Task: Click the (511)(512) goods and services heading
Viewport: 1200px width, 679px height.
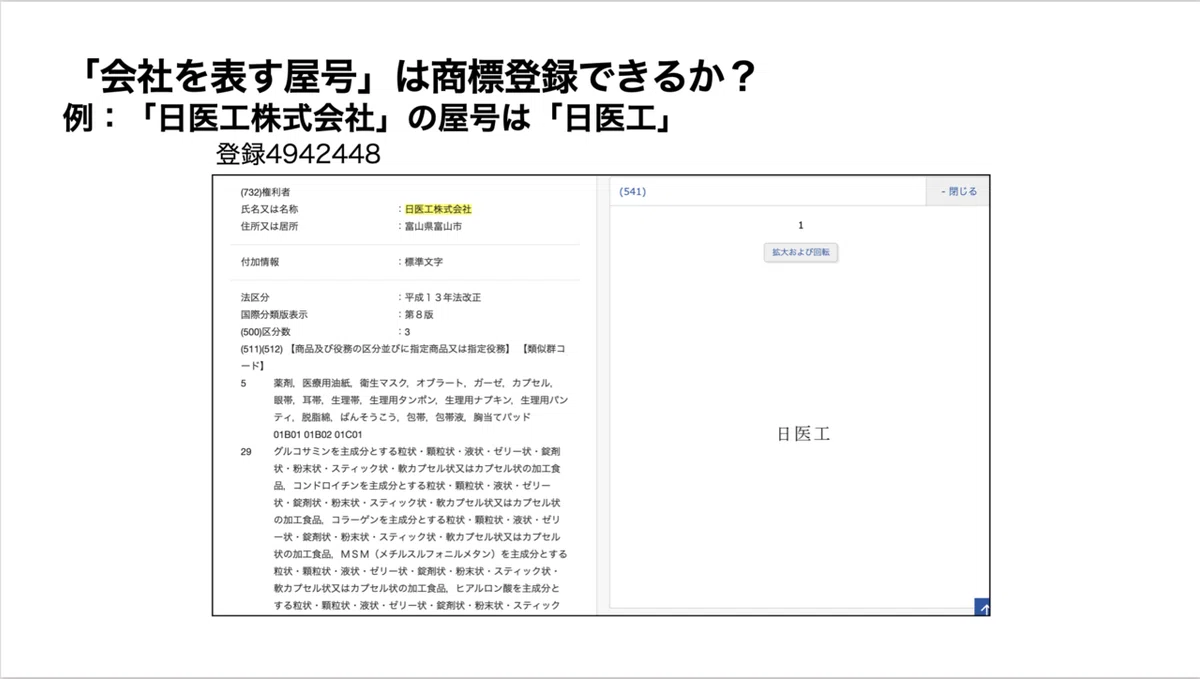Action: tap(403, 357)
